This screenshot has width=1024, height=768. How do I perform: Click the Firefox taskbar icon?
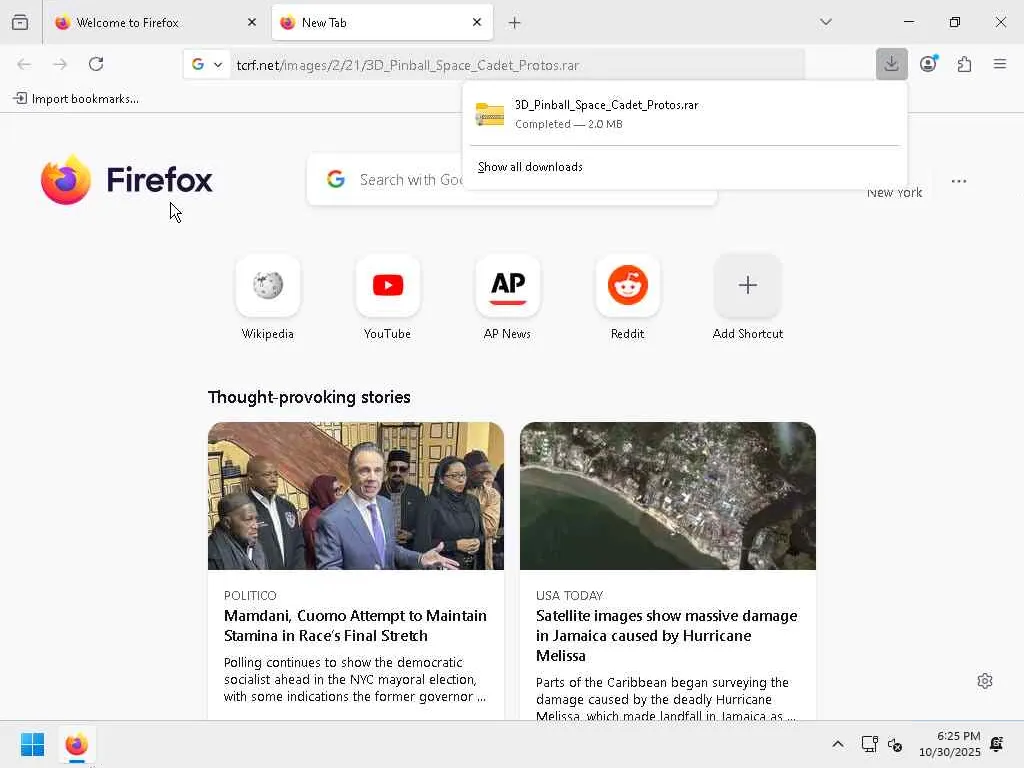[76, 744]
